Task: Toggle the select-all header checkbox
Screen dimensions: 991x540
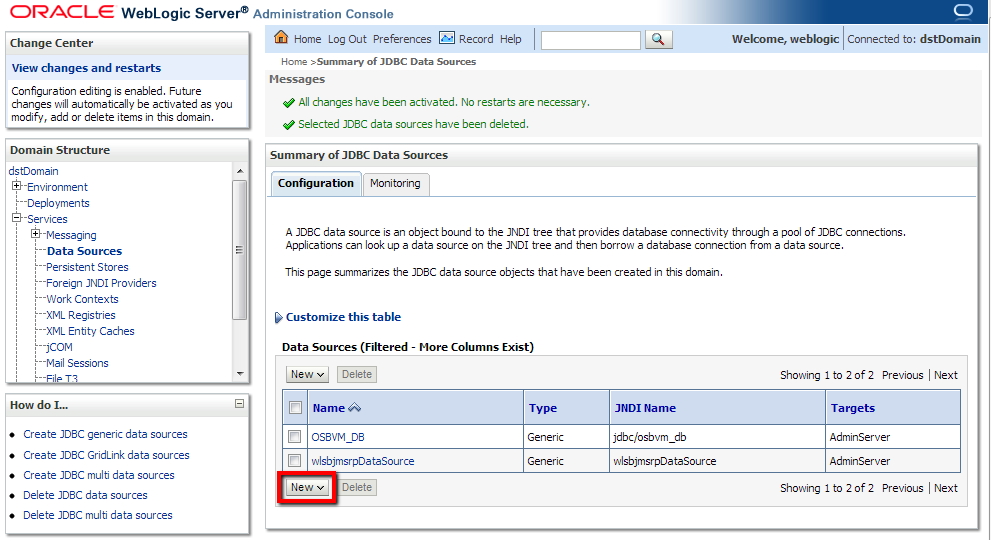Action: click(295, 408)
